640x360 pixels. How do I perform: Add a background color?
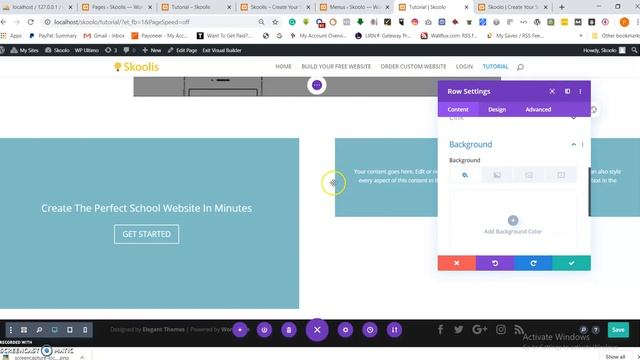(x=513, y=220)
